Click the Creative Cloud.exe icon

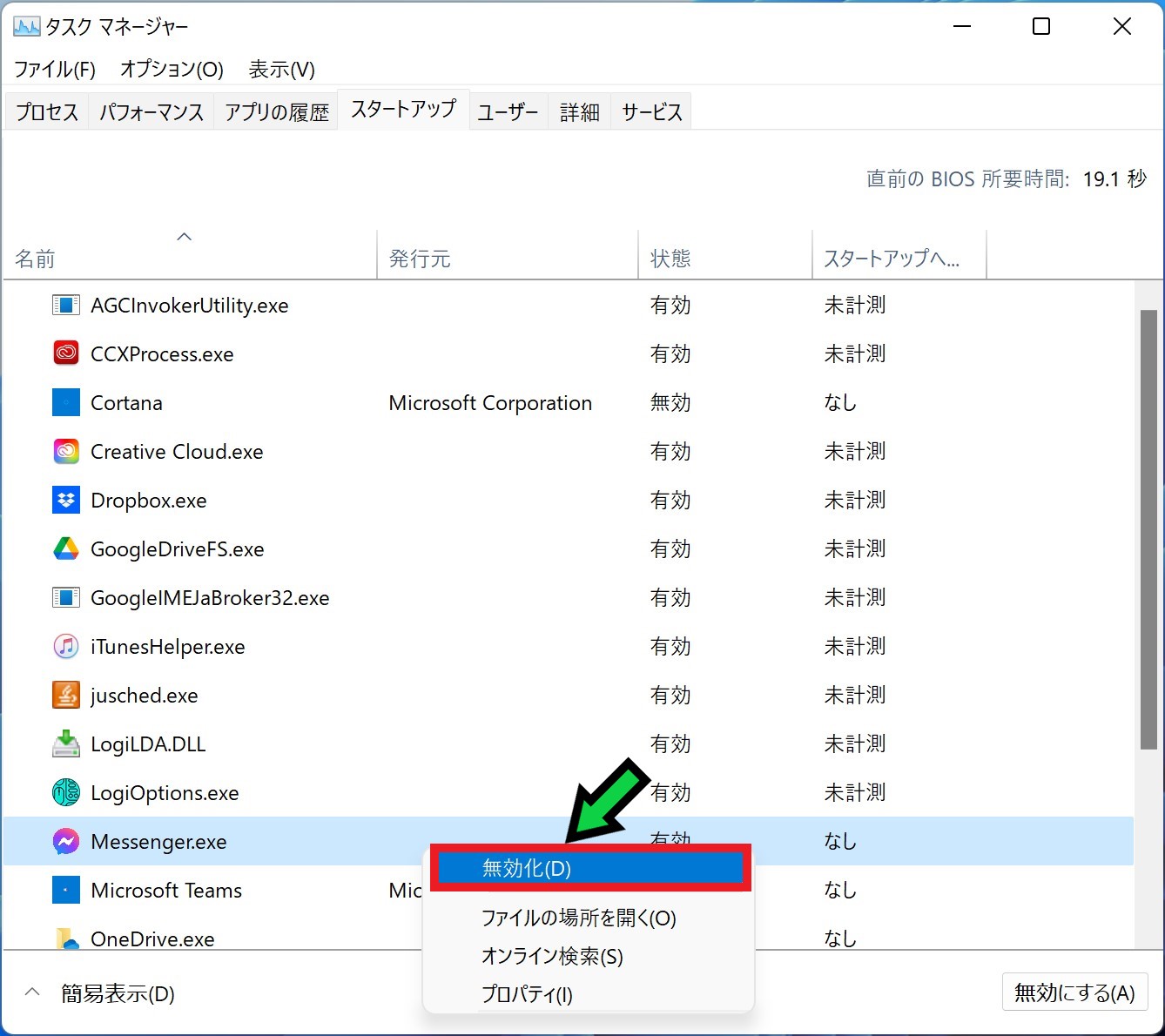[66, 452]
